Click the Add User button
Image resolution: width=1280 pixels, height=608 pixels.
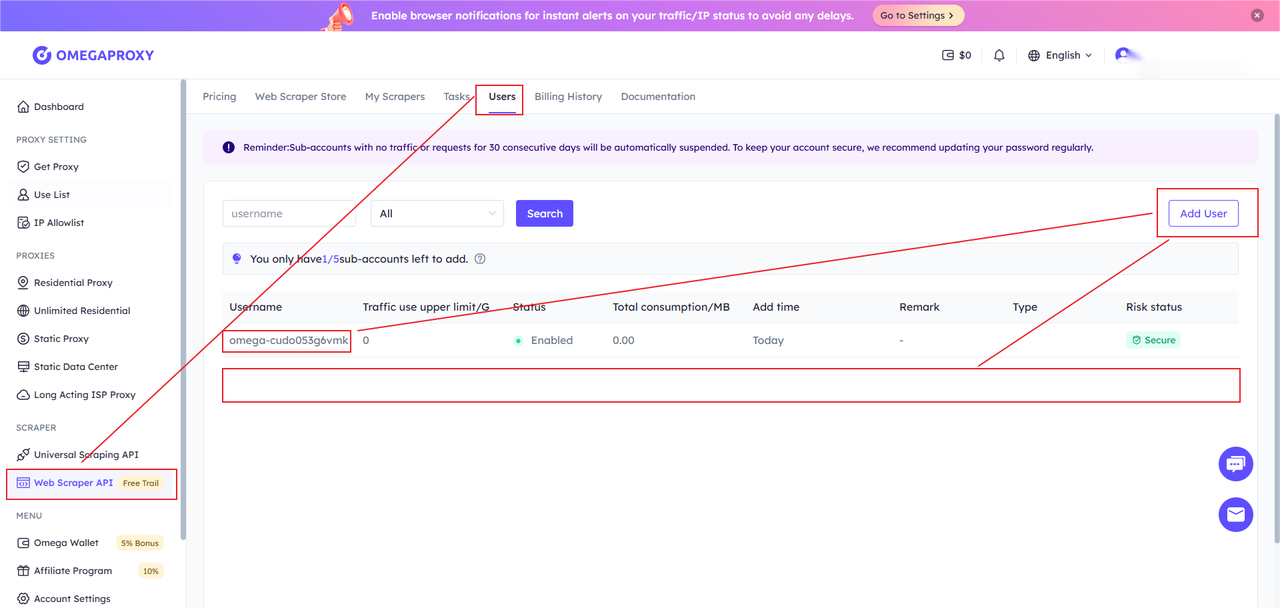point(1203,214)
